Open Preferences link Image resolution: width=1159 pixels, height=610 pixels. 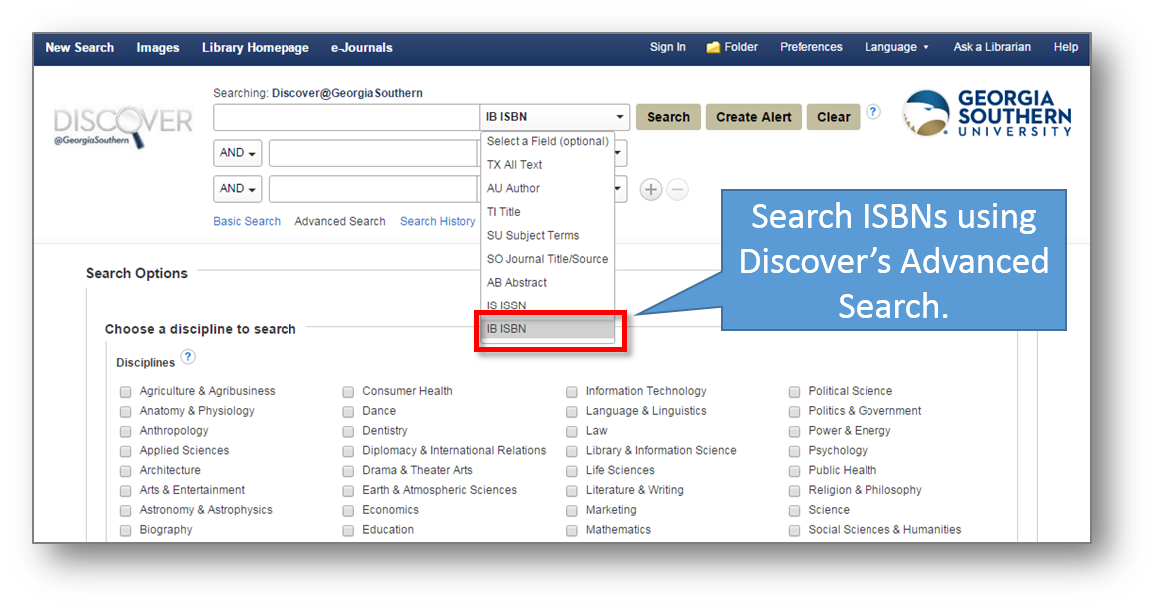(x=811, y=47)
